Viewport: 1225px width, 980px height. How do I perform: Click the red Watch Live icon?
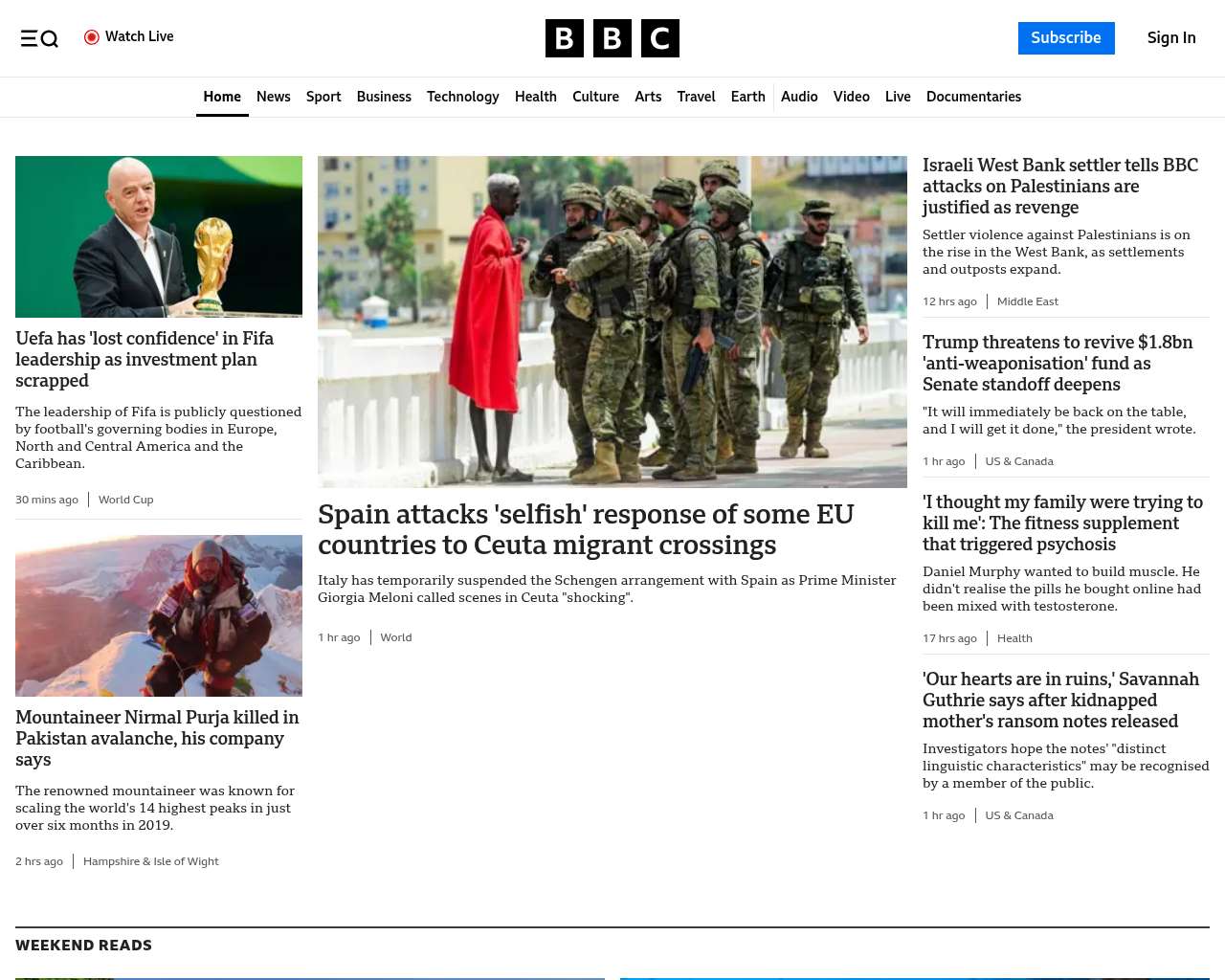pyautogui.click(x=92, y=37)
